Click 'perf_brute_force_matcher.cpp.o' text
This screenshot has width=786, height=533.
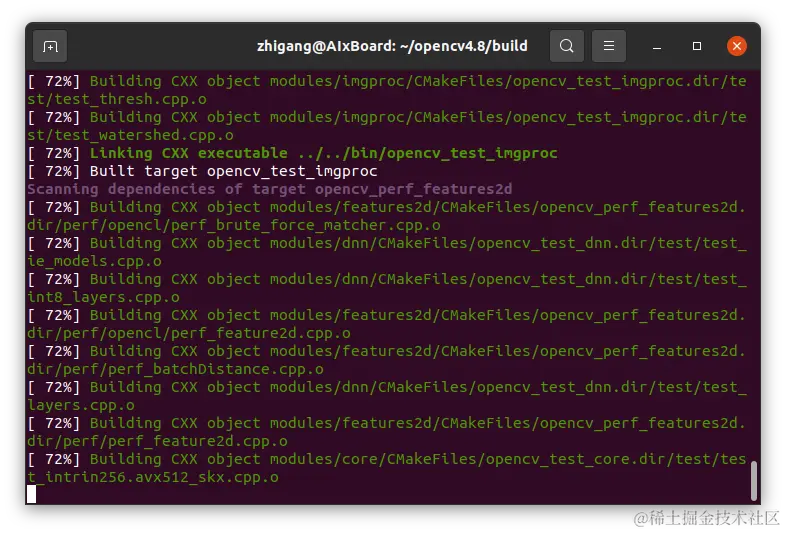tap(306, 226)
